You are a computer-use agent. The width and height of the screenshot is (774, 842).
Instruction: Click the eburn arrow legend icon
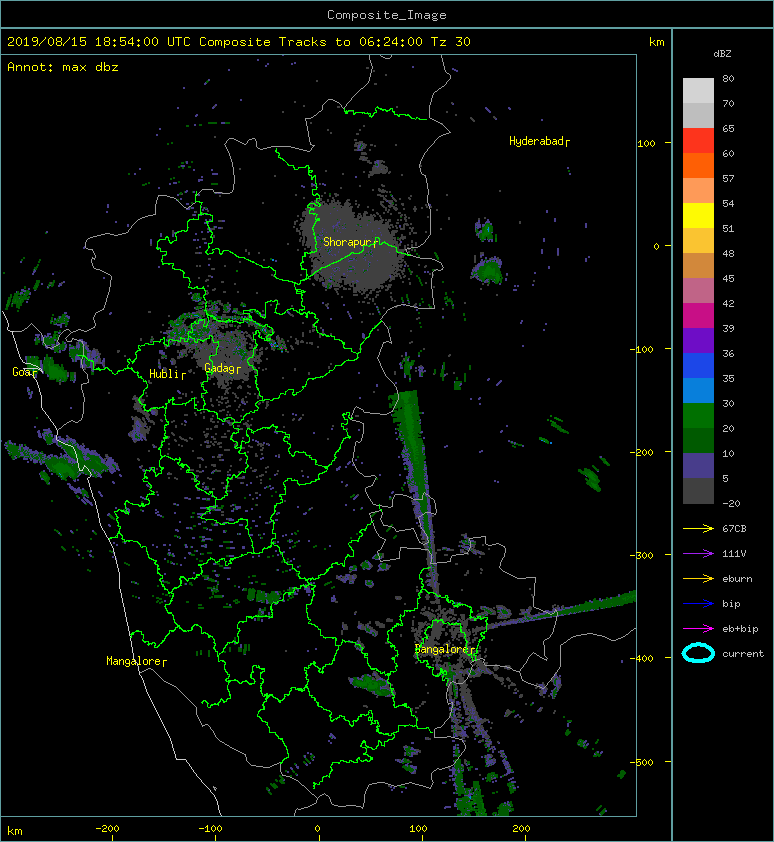point(698,579)
